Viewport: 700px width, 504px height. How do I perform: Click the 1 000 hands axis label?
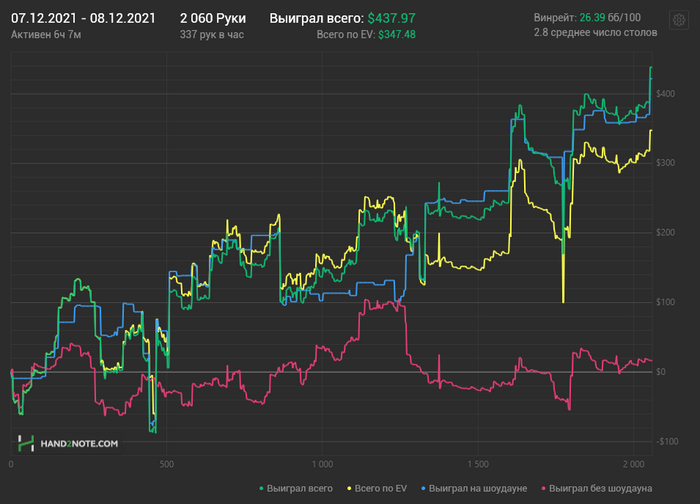(322, 465)
